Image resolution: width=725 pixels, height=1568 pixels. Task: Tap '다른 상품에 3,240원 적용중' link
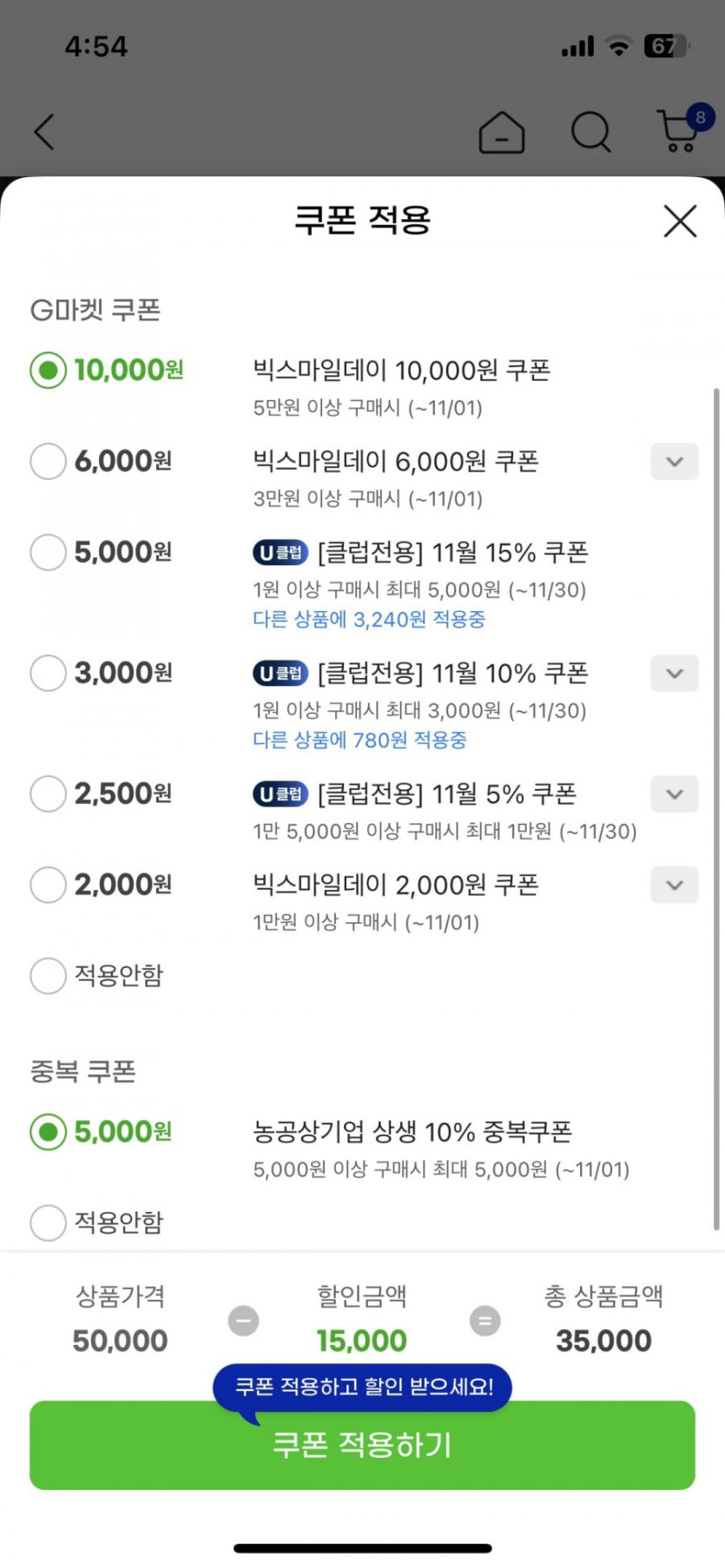point(369,619)
